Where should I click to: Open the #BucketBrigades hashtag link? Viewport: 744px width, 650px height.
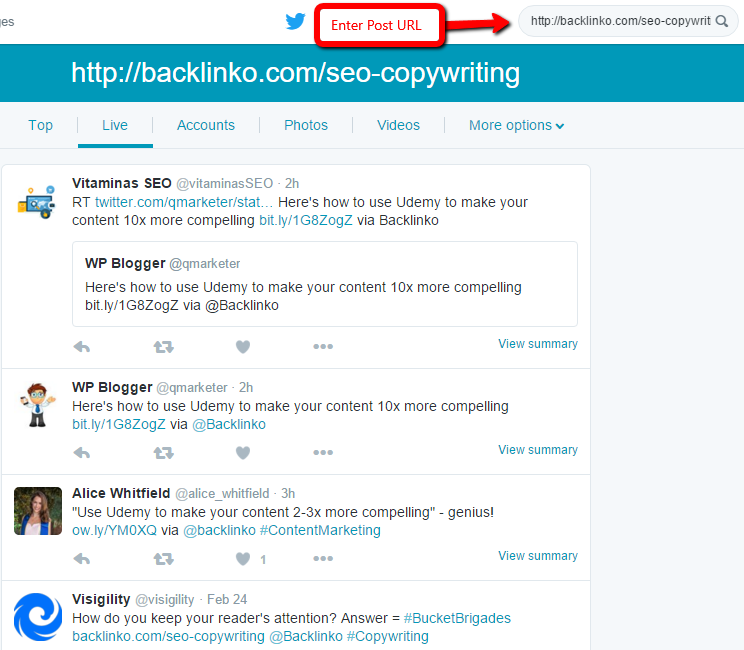(457, 618)
